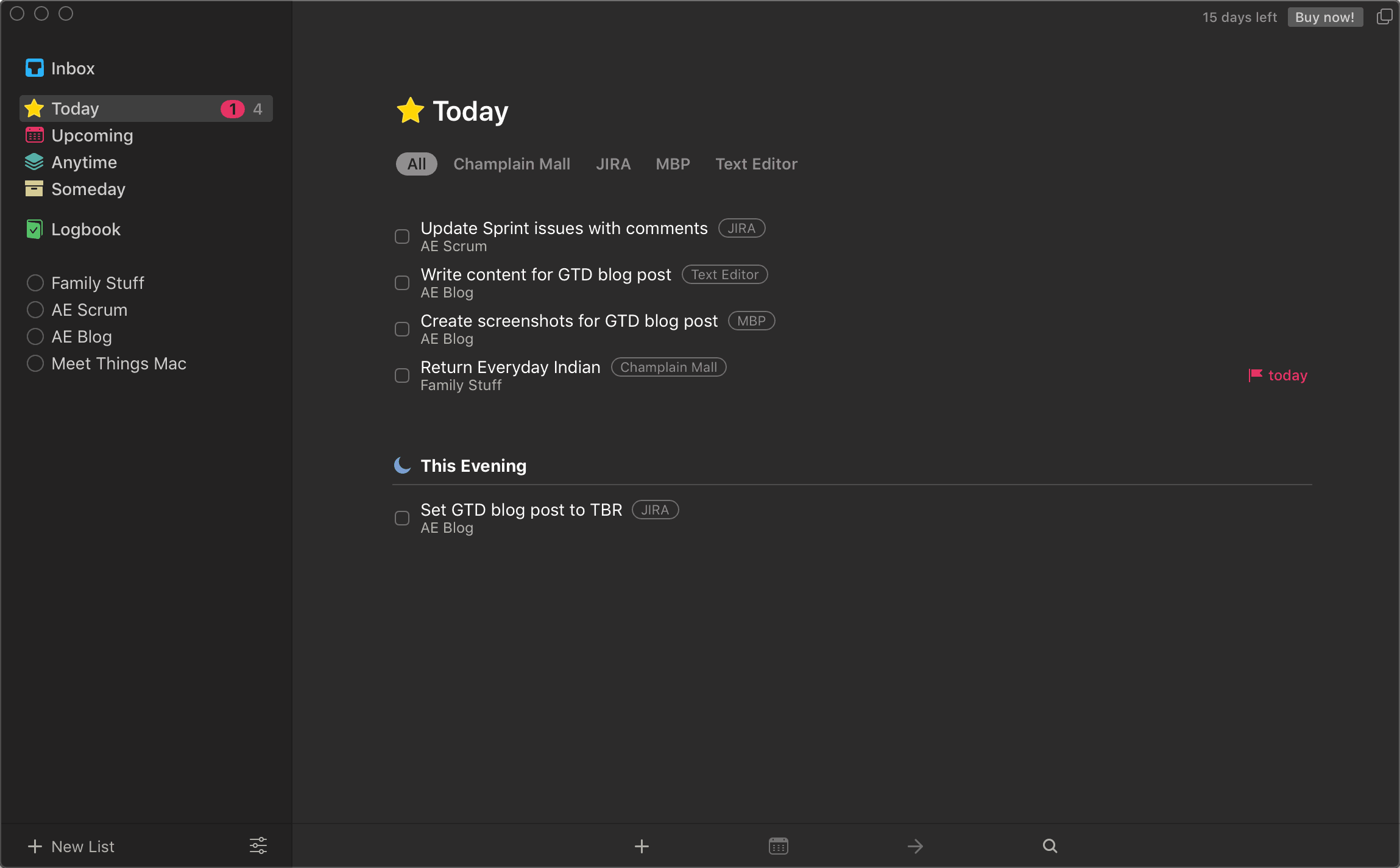The image size is (1400, 868).
Task: Open the Someday section icon
Action: point(34,189)
